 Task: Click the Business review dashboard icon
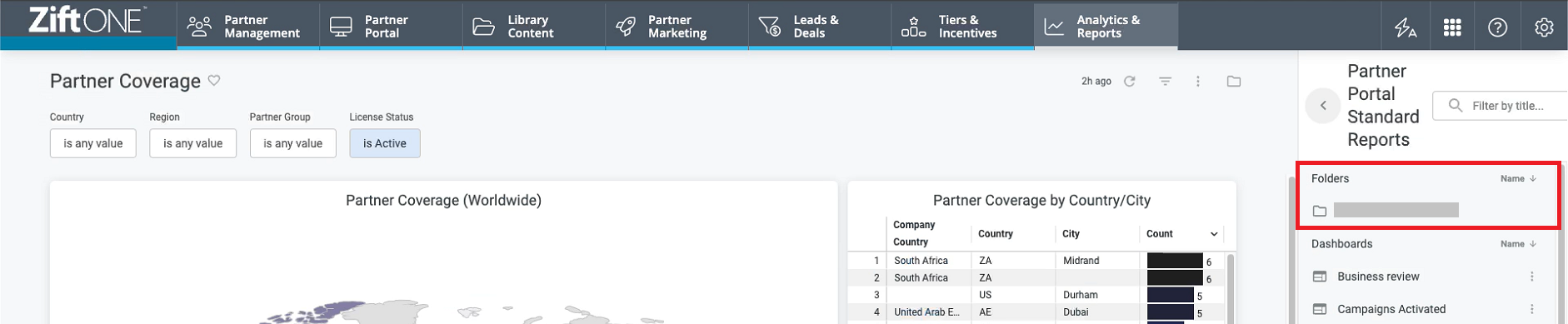(x=1320, y=277)
